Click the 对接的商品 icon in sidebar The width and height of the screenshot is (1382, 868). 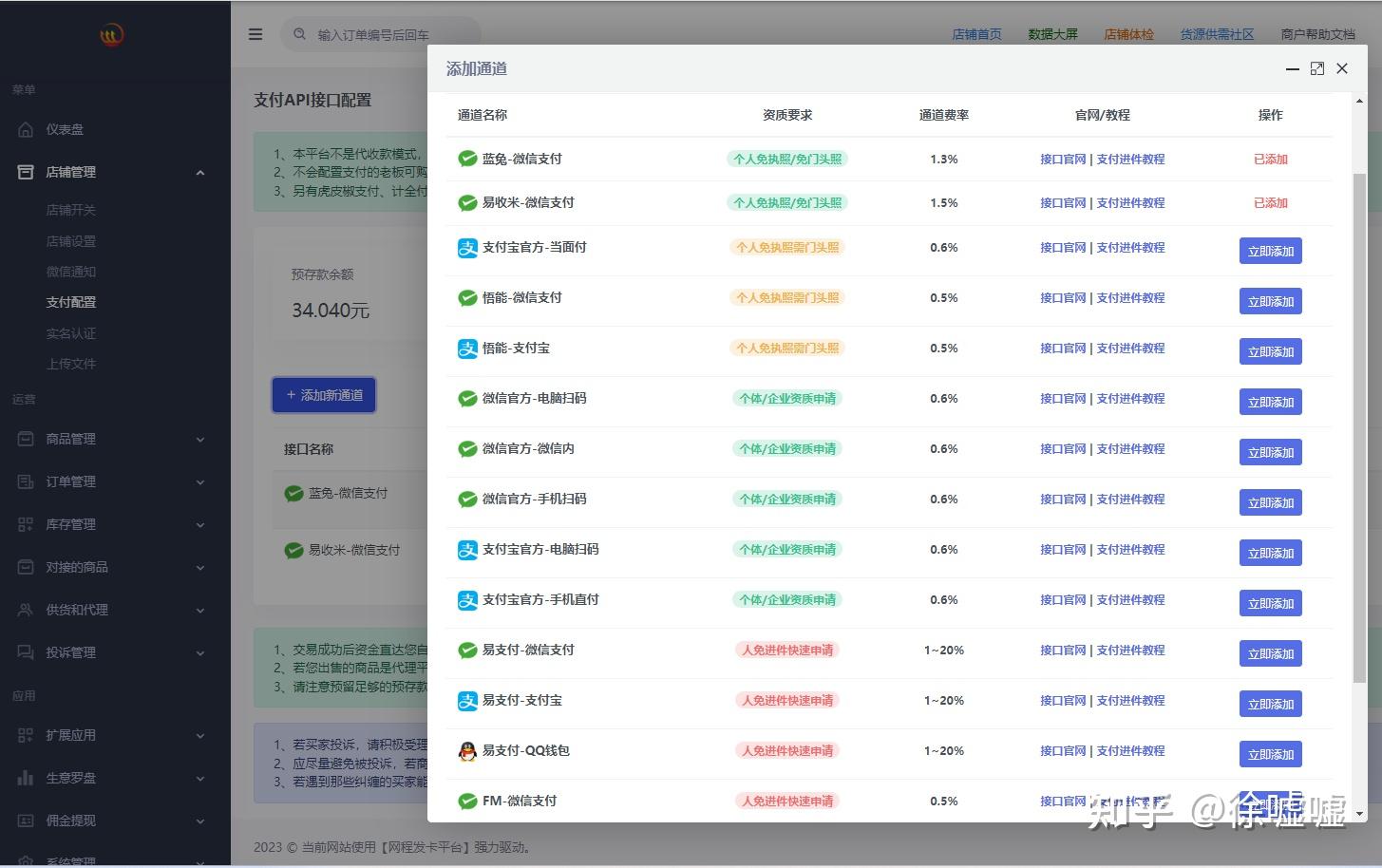pyautogui.click(x=26, y=567)
